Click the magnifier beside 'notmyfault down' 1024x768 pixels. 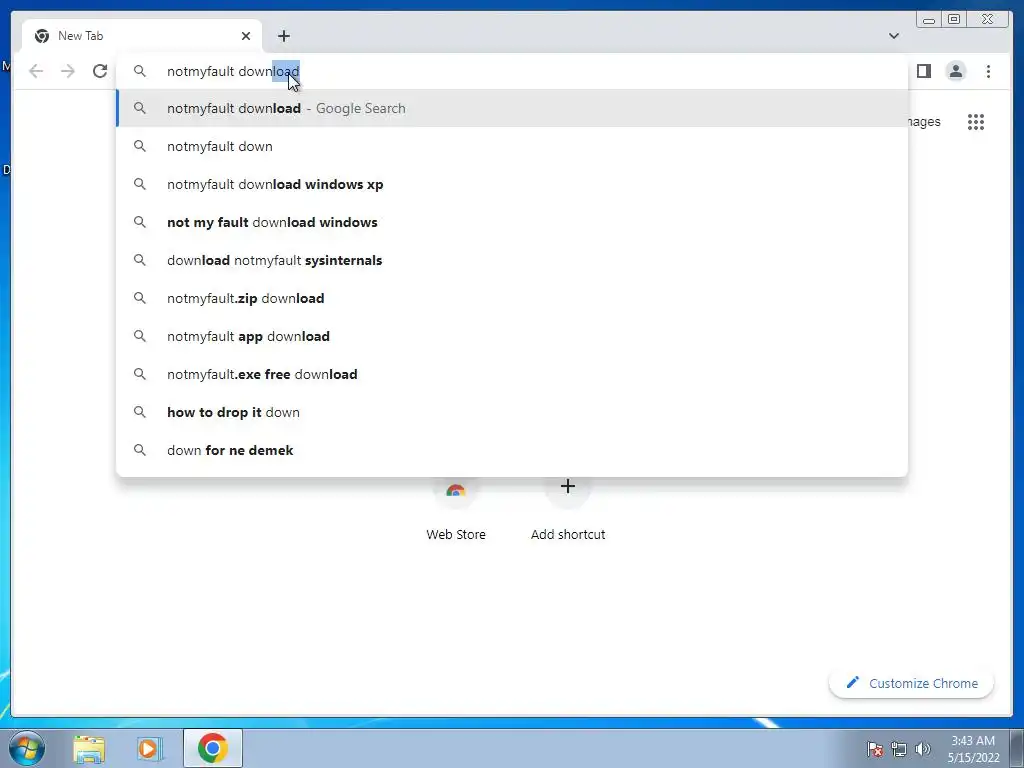tap(140, 146)
